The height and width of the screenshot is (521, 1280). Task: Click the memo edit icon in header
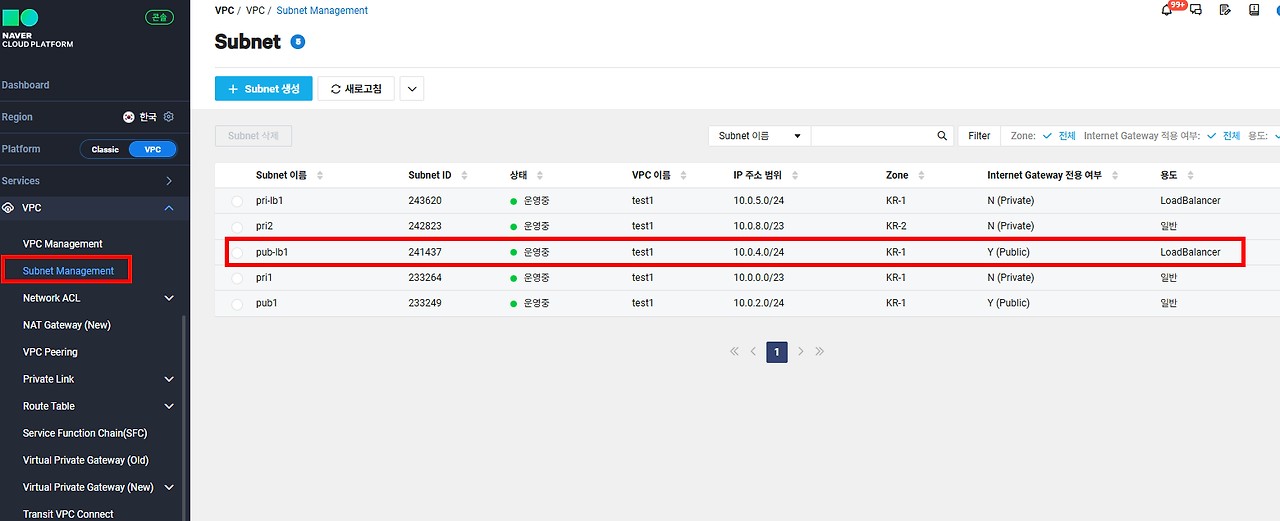(1225, 10)
